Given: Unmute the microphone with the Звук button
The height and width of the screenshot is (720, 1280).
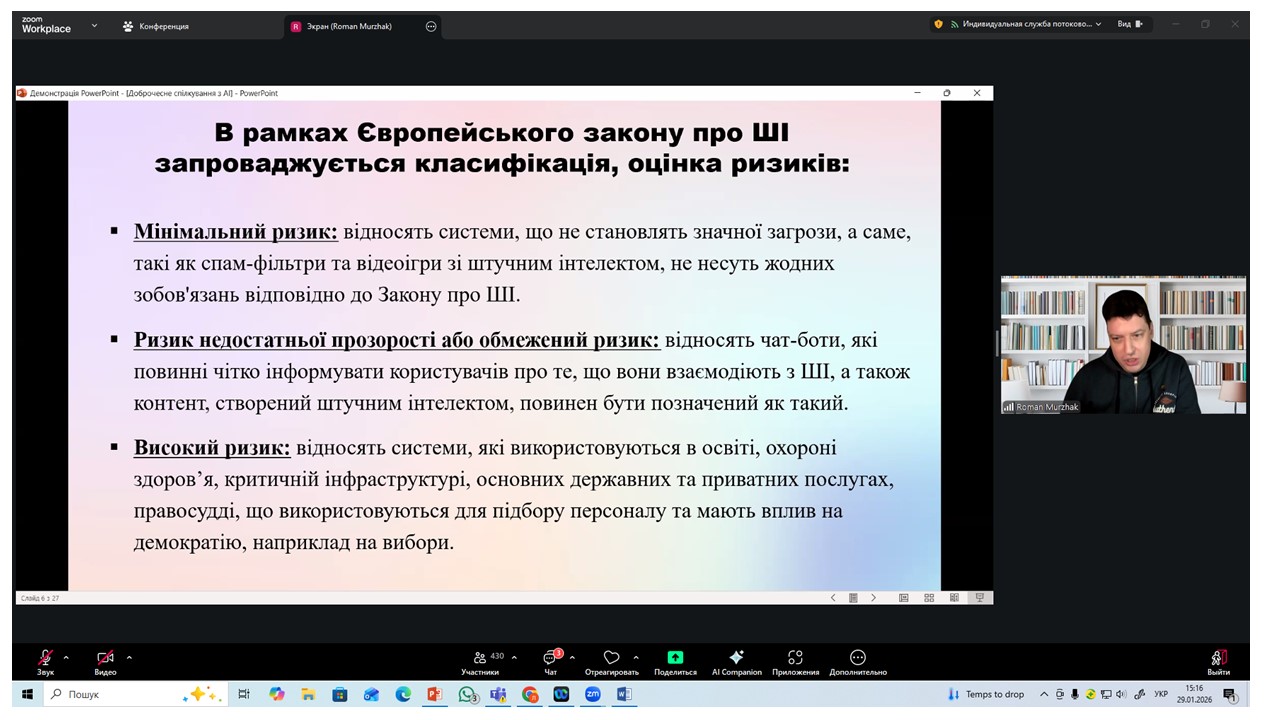Looking at the screenshot, I should pyautogui.click(x=45, y=658).
